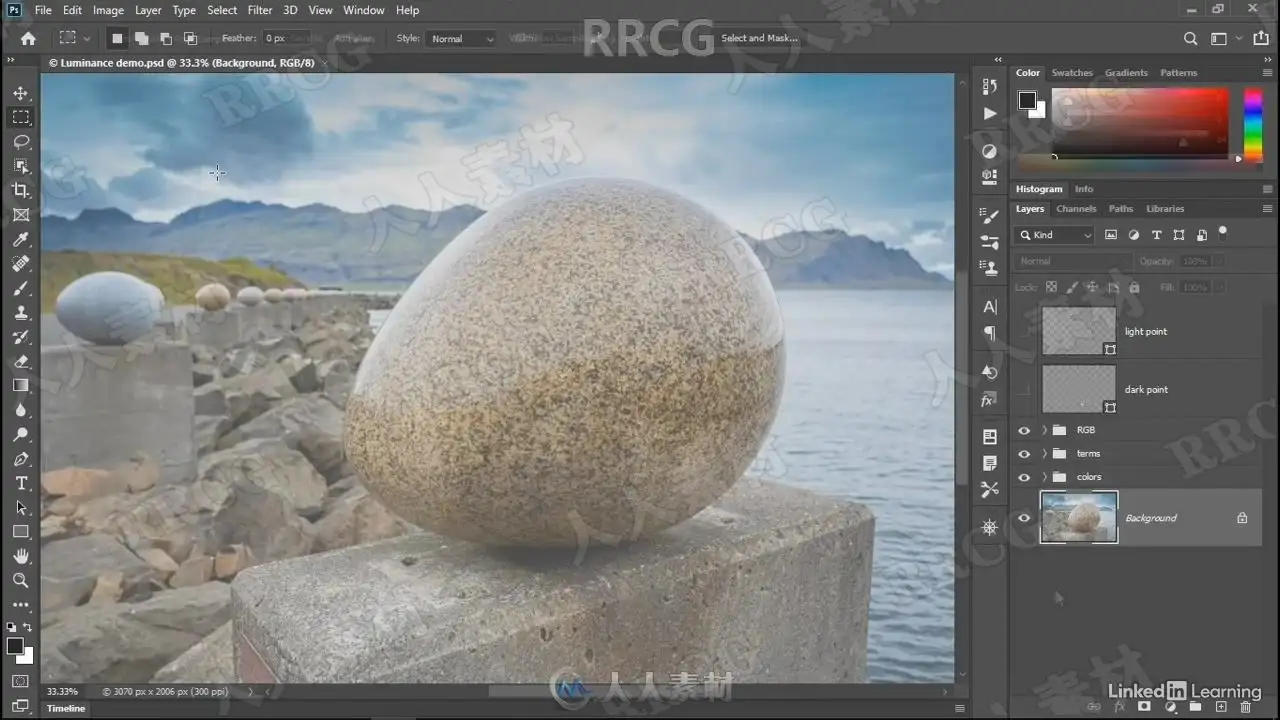
Task: Open the Timeline panel
Action: 66,708
